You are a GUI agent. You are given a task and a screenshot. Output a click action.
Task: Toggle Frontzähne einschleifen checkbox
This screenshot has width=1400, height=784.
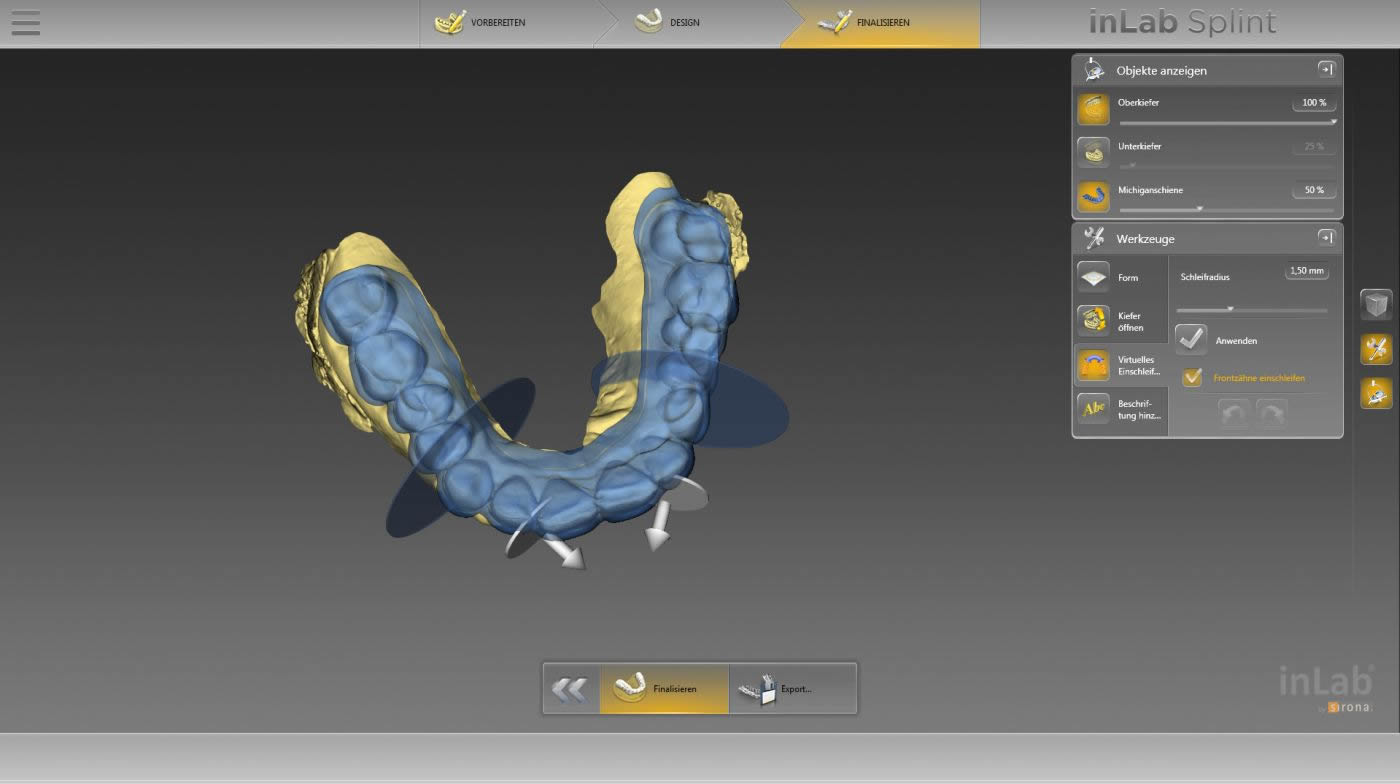coord(1192,377)
